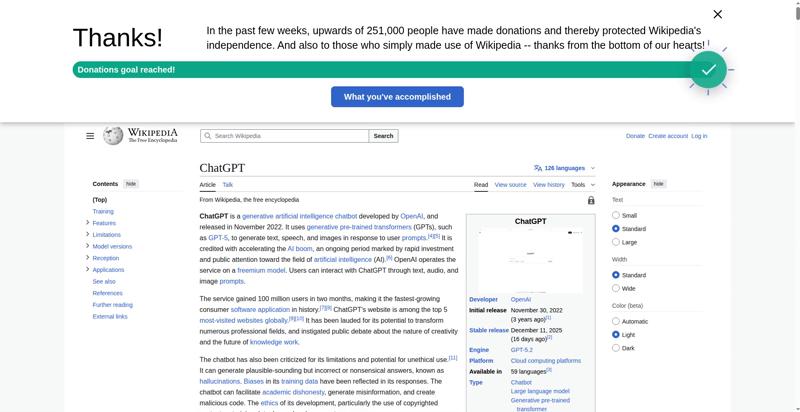This screenshot has width=800, height=412.
Task: Select the Wide width option
Action: pos(616,288)
